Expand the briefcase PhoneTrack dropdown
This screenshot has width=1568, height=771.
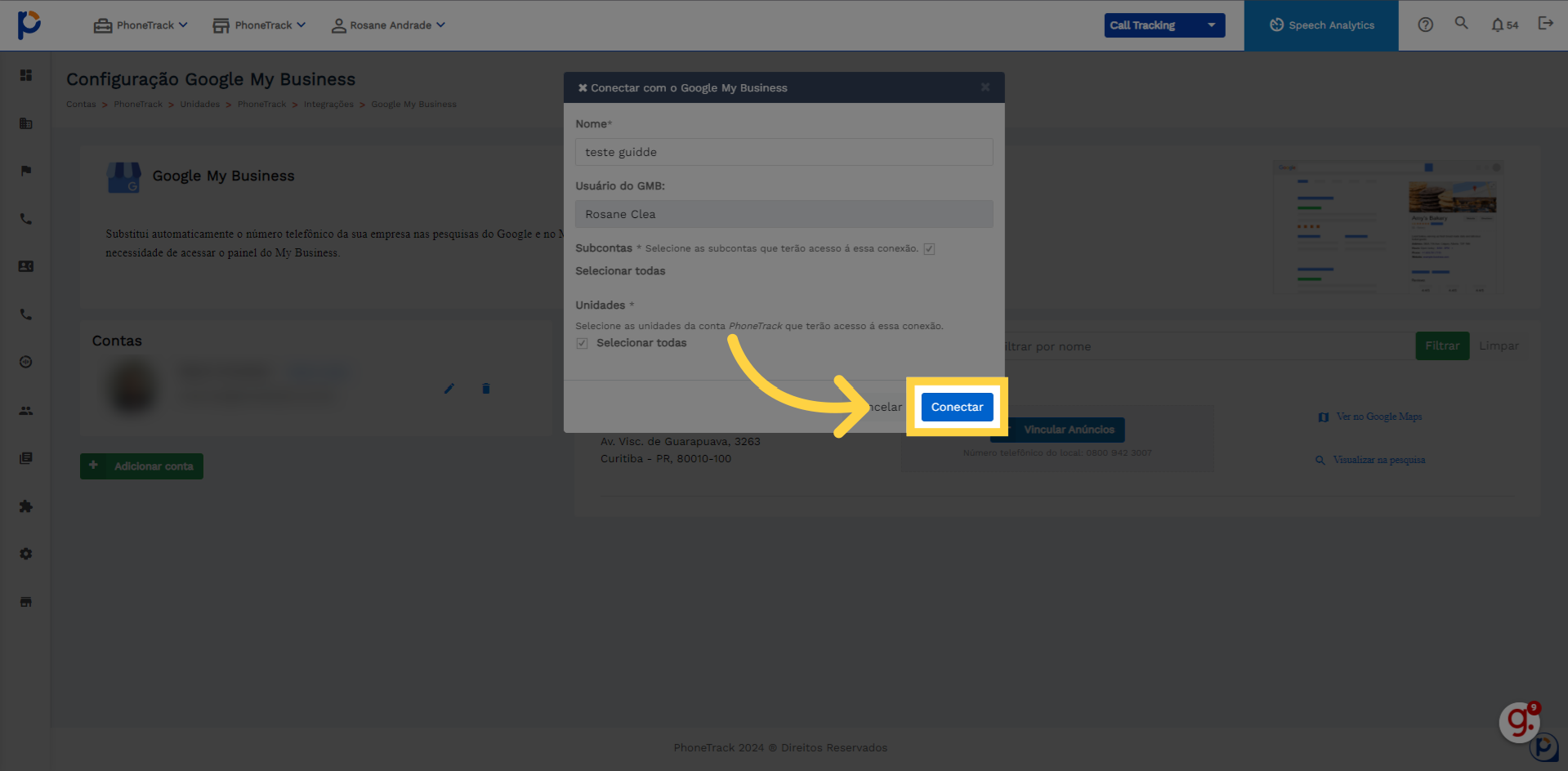[141, 25]
